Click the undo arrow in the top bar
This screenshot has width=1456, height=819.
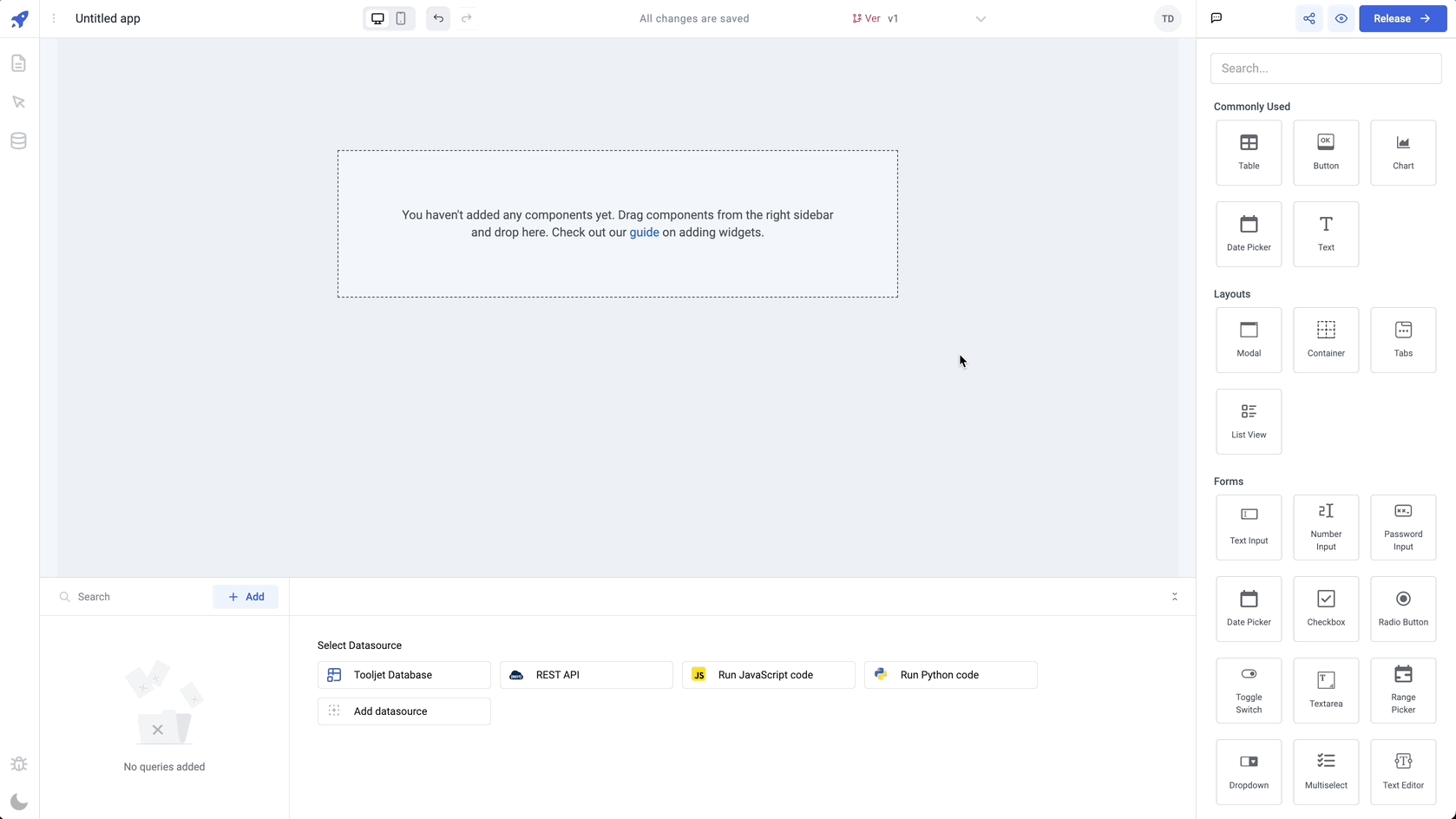[x=438, y=18]
